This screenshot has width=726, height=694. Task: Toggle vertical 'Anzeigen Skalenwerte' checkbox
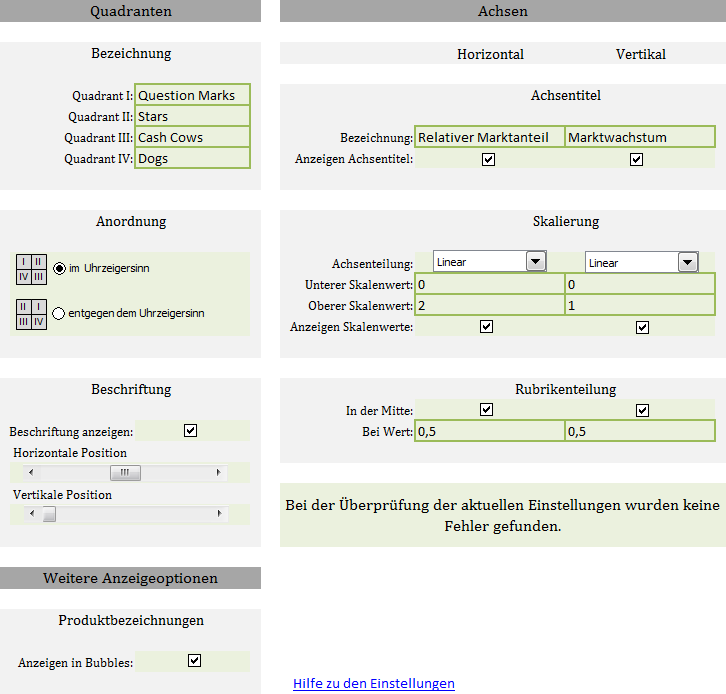pyautogui.click(x=642, y=327)
